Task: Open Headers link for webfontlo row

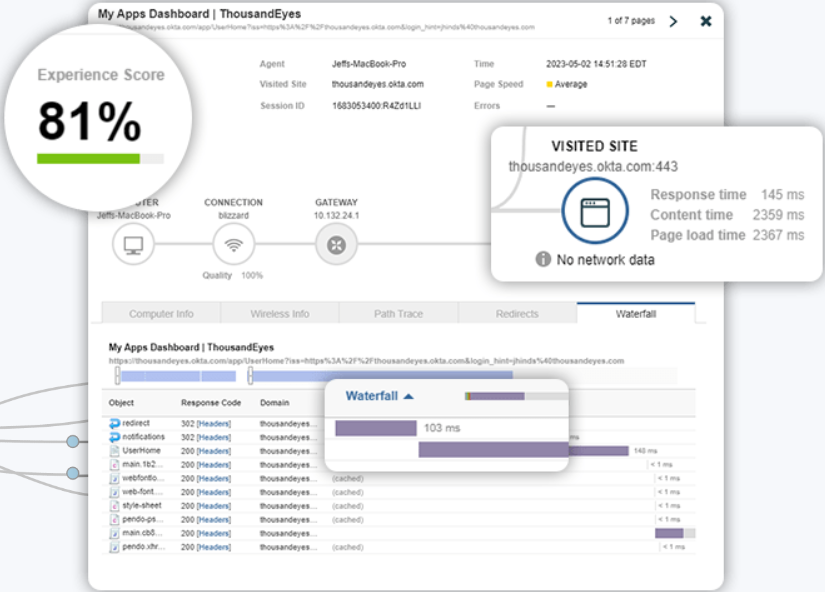Action: 214,478
